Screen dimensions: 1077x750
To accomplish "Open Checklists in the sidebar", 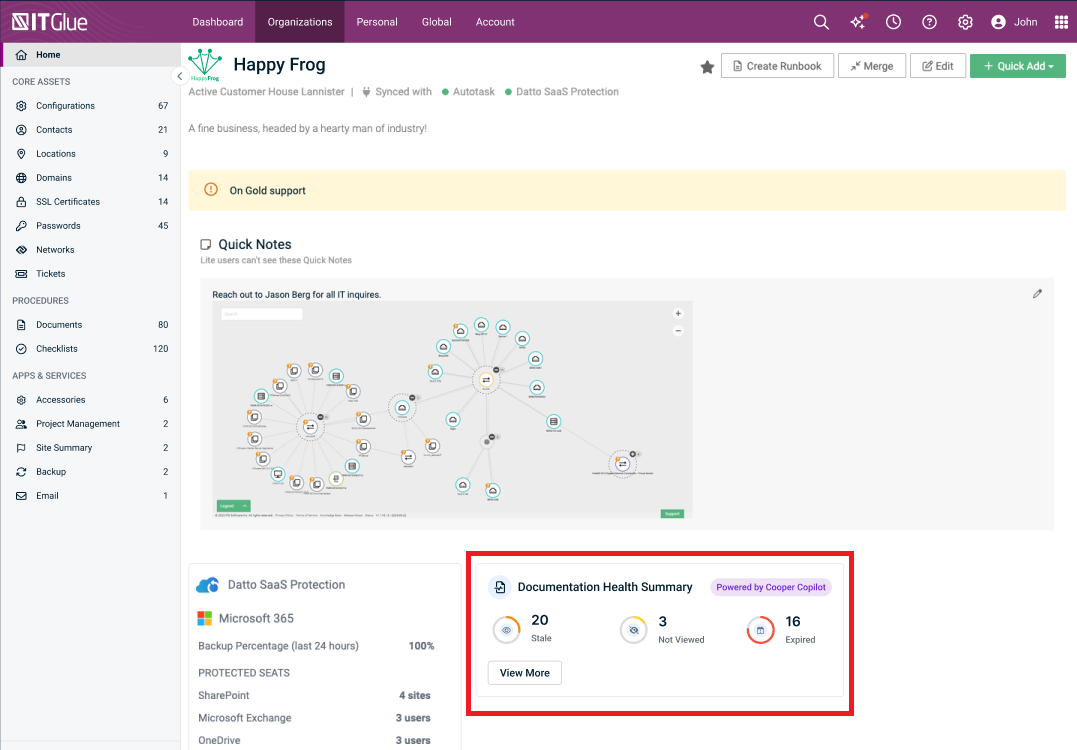I will click(x=91, y=349).
